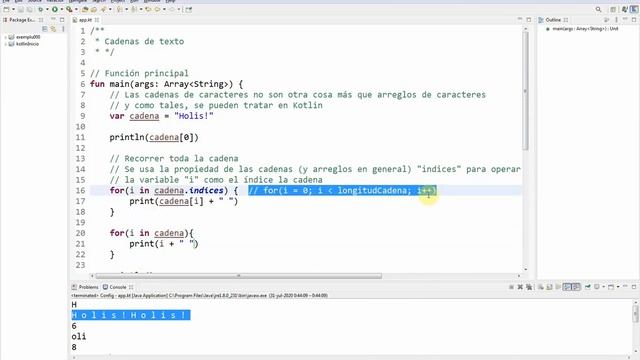Screen dimensions: 640x360
Task: Switch to the Kotlin perspective icon
Action: click(x=634, y=9)
